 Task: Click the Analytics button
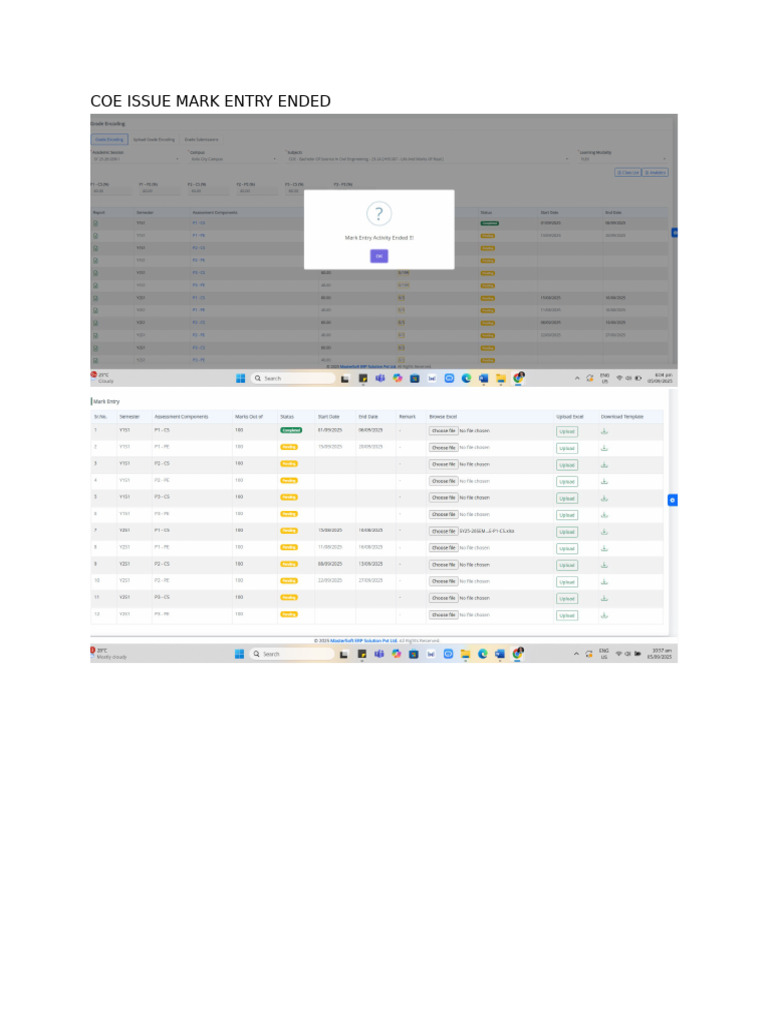pyautogui.click(x=655, y=172)
